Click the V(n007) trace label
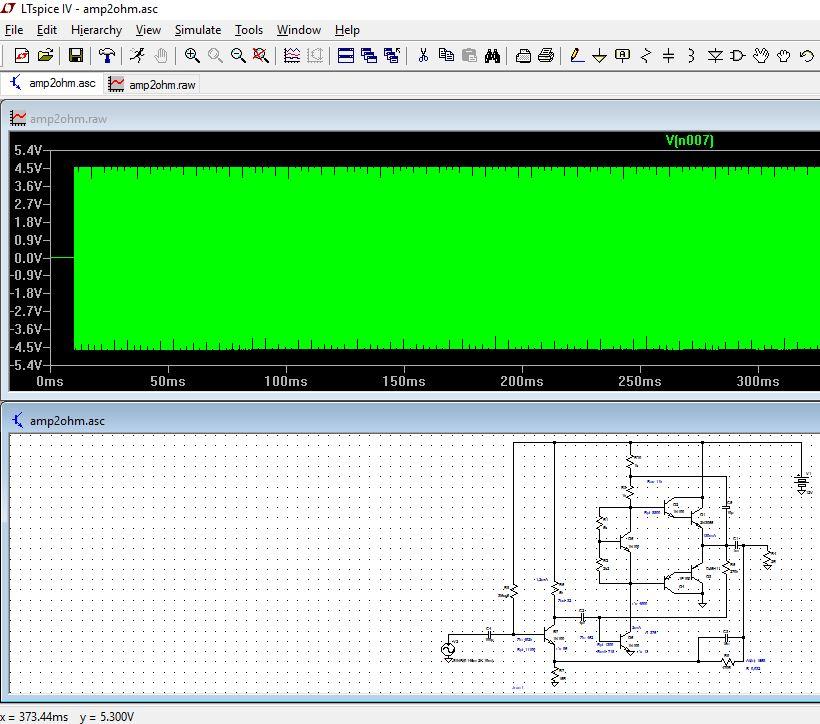Viewport: 820px width, 724px height. pos(689,140)
